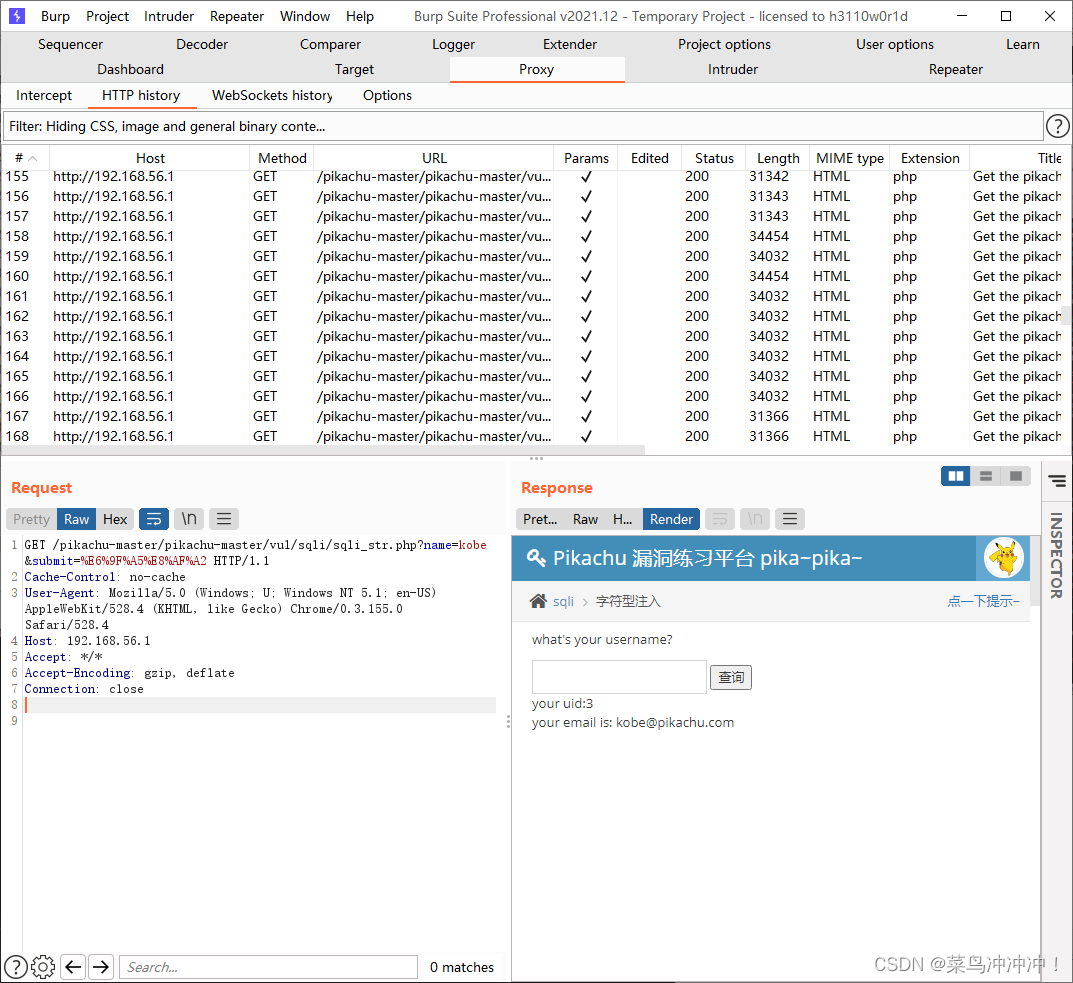Image resolution: width=1073 pixels, height=983 pixels.
Task: Open the Project menu
Action: (x=107, y=16)
